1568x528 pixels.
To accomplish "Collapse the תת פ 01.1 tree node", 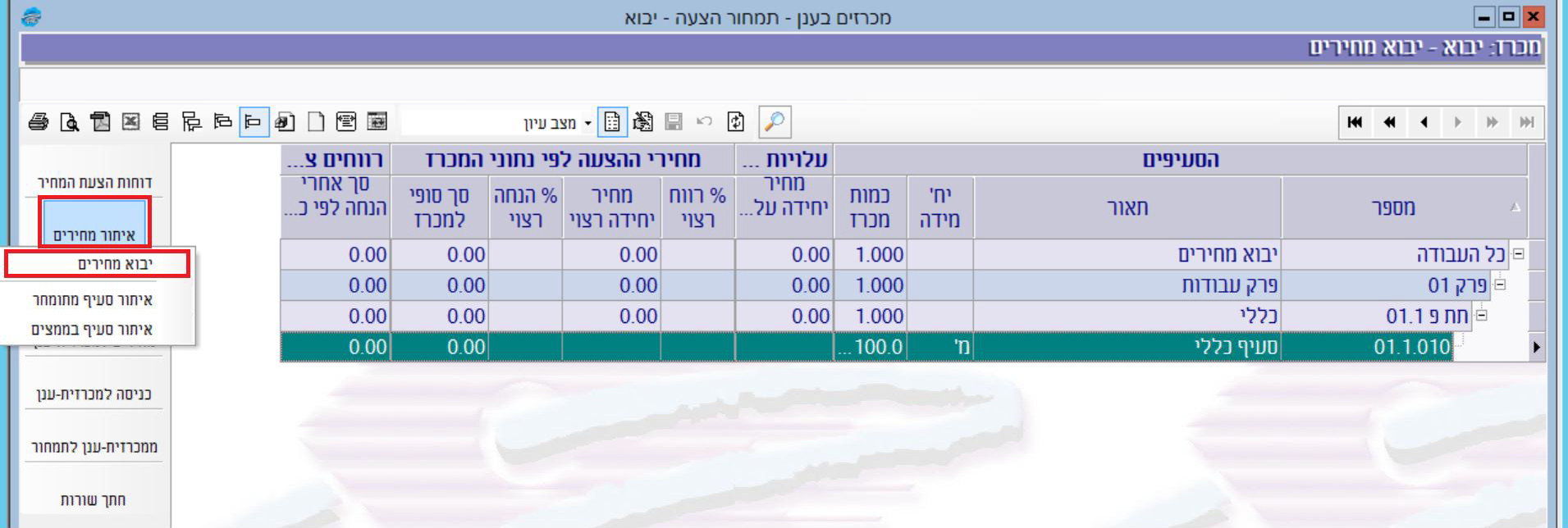I will pyautogui.click(x=1481, y=315).
